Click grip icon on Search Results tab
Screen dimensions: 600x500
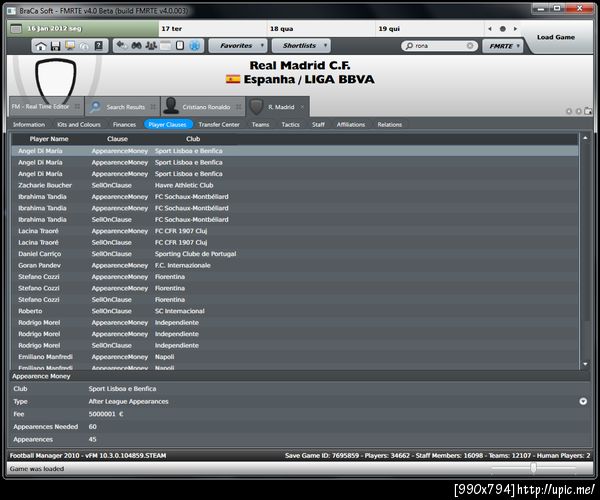[x=153, y=107]
